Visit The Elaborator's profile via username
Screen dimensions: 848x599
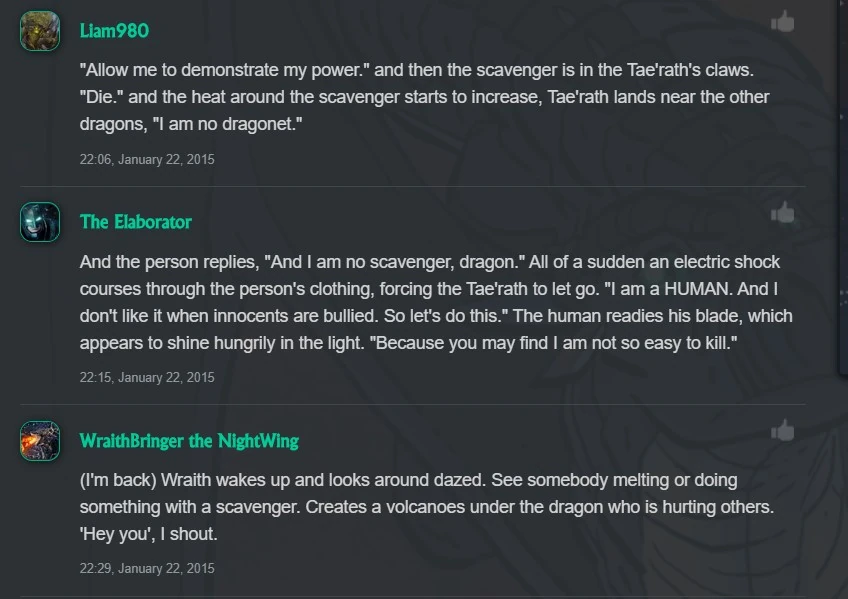135,222
